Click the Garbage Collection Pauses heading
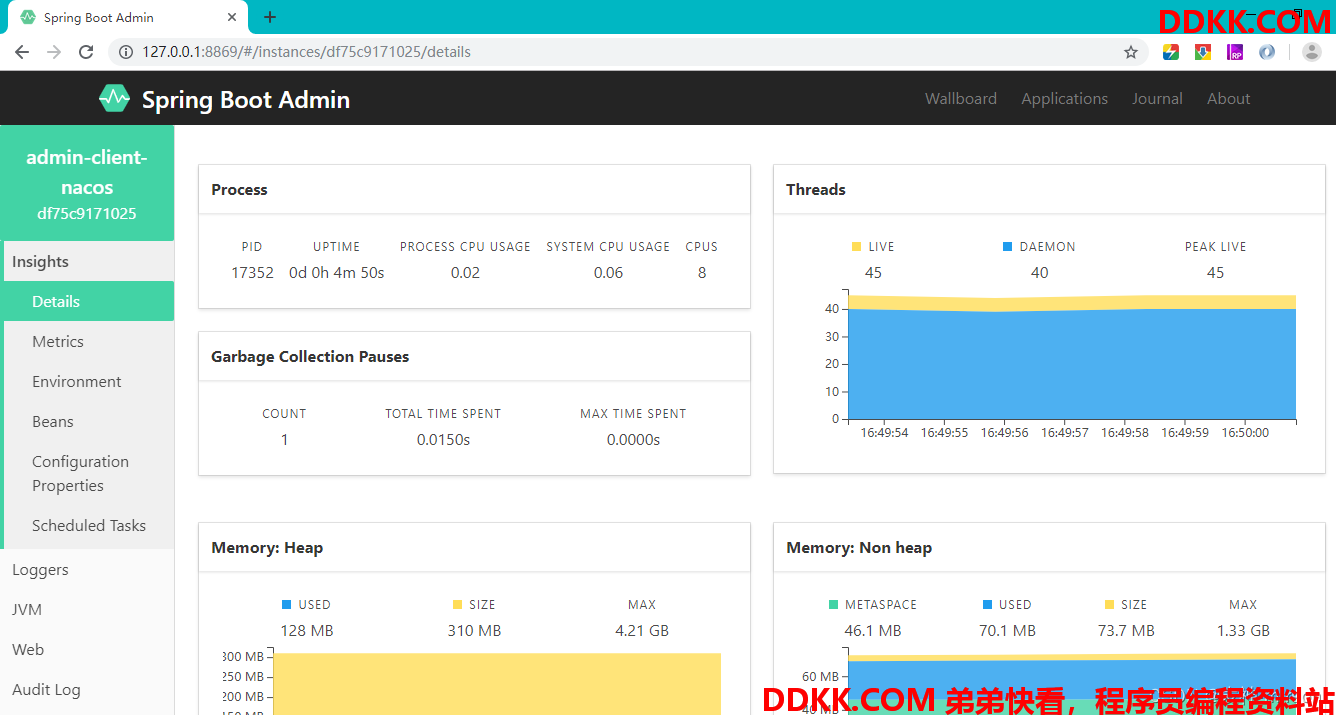1336x715 pixels. click(310, 356)
